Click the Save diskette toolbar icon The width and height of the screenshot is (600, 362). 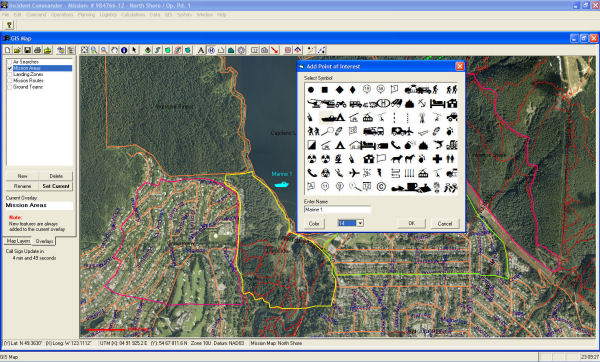click(27, 50)
